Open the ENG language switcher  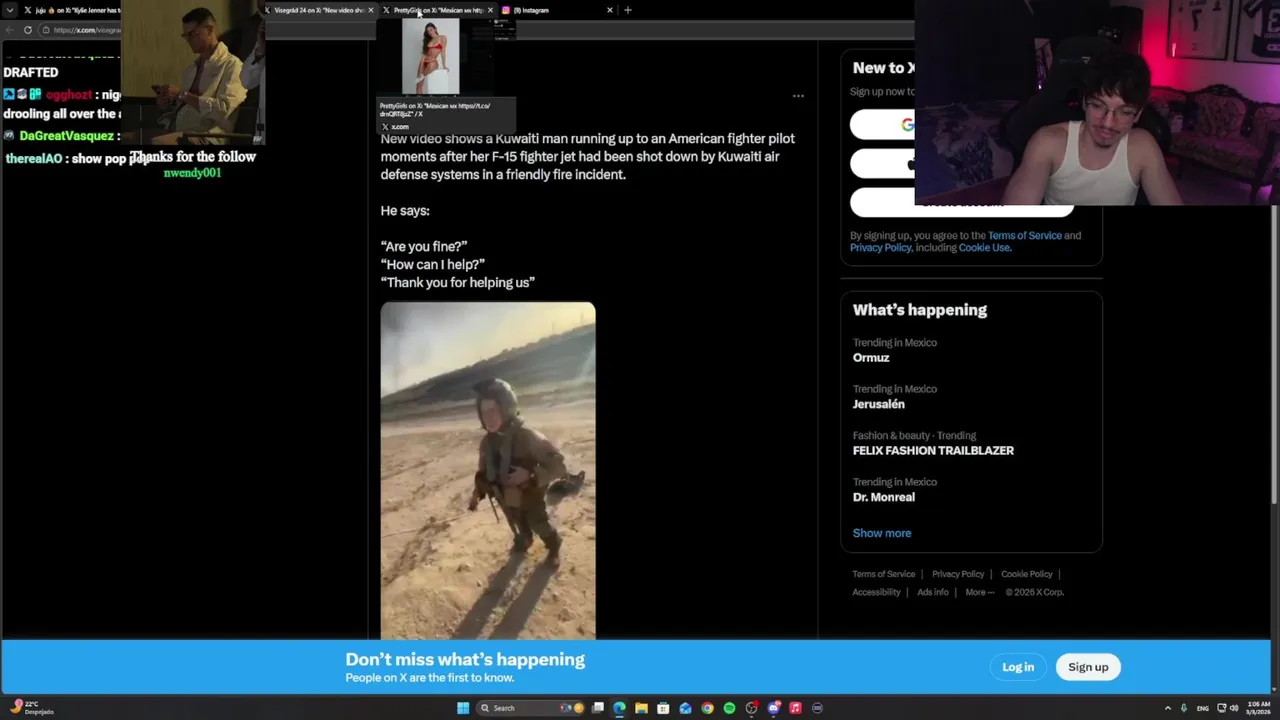pos(1203,708)
